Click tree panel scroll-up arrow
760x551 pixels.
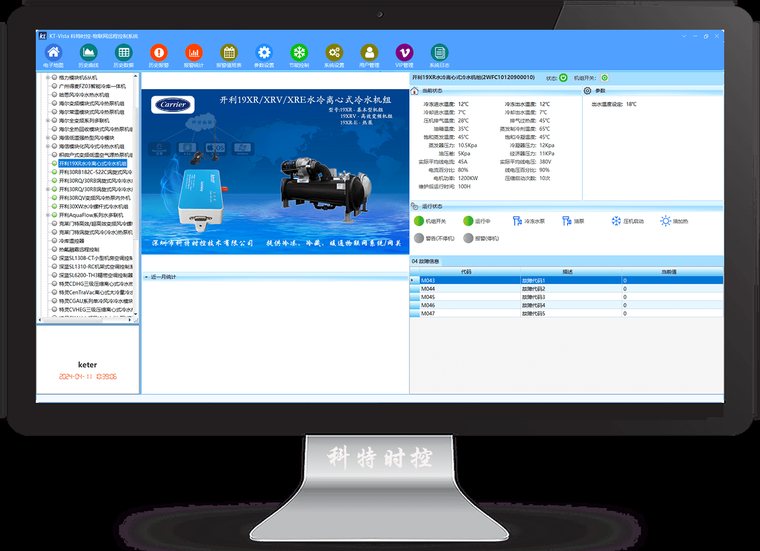click(x=135, y=77)
